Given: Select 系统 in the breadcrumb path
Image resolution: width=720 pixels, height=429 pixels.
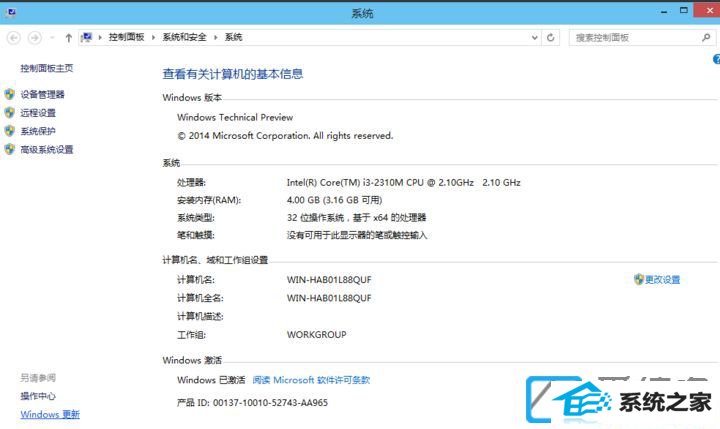Looking at the screenshot, I should click(233, 37).
